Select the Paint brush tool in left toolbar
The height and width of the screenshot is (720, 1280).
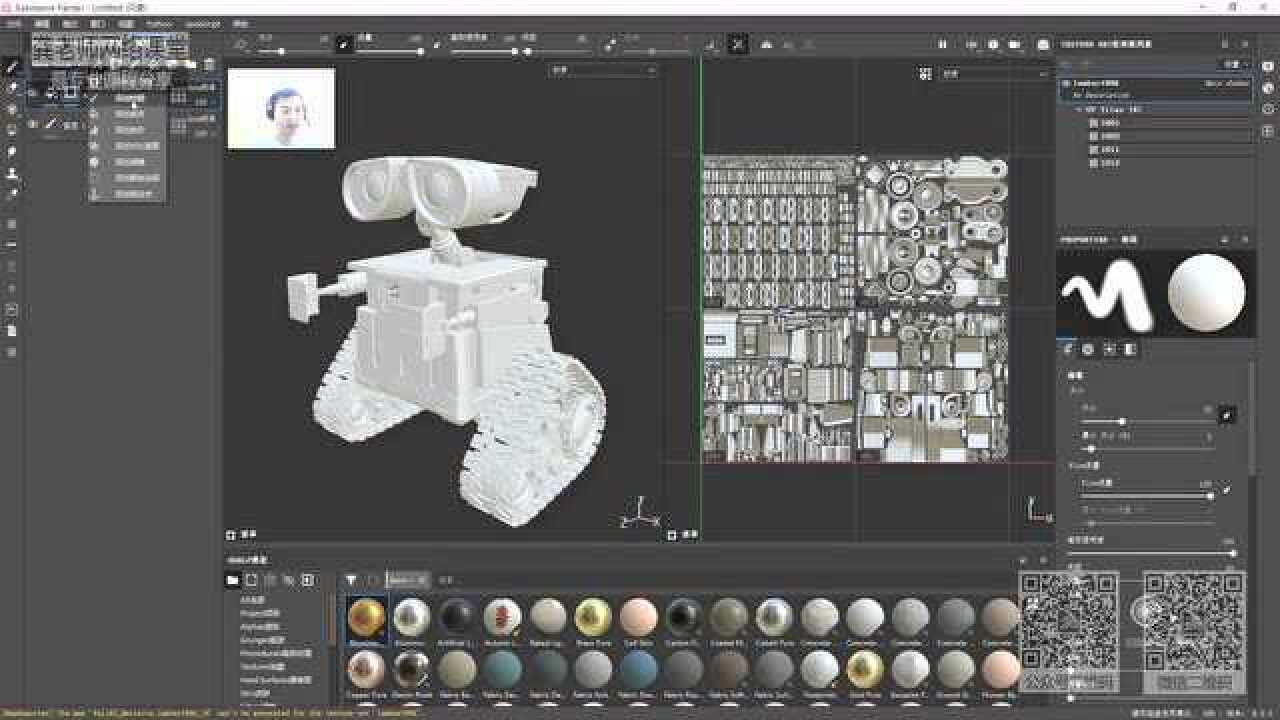tap(13, 67)
